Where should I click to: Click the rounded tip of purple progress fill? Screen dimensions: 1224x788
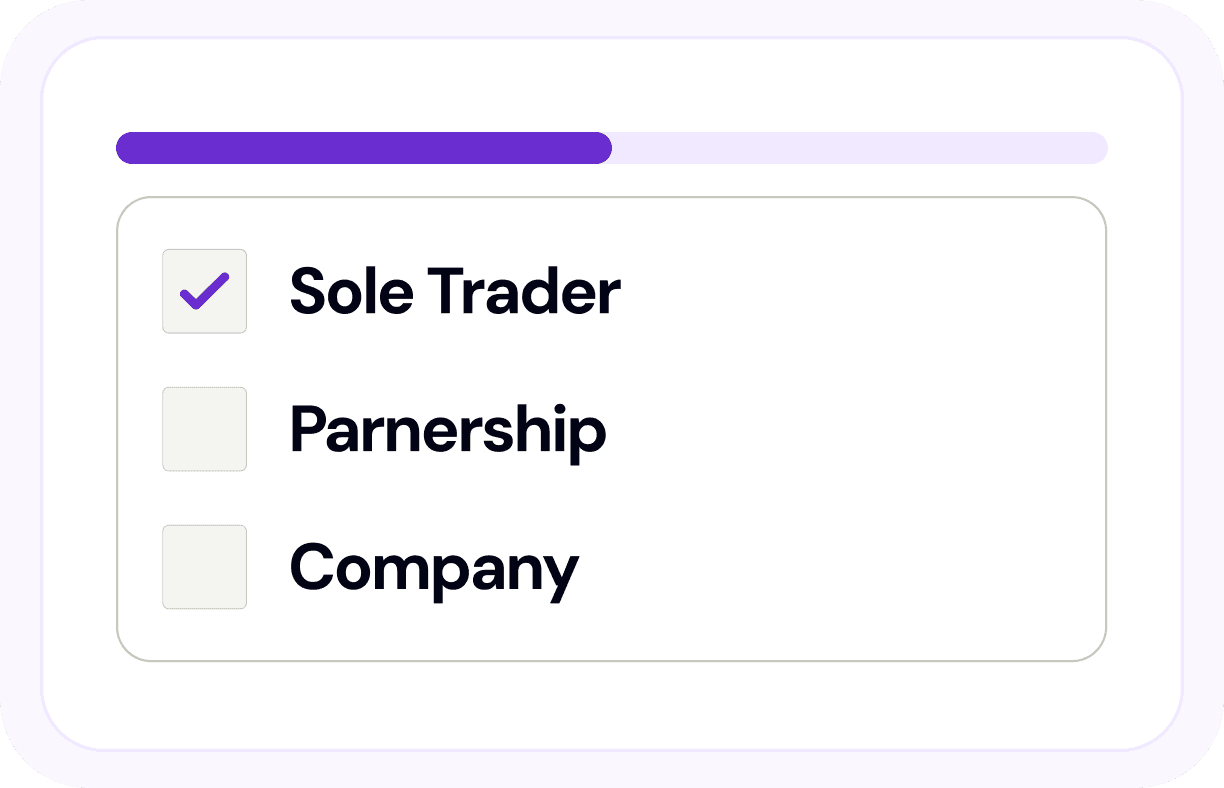tap(602, 148)
